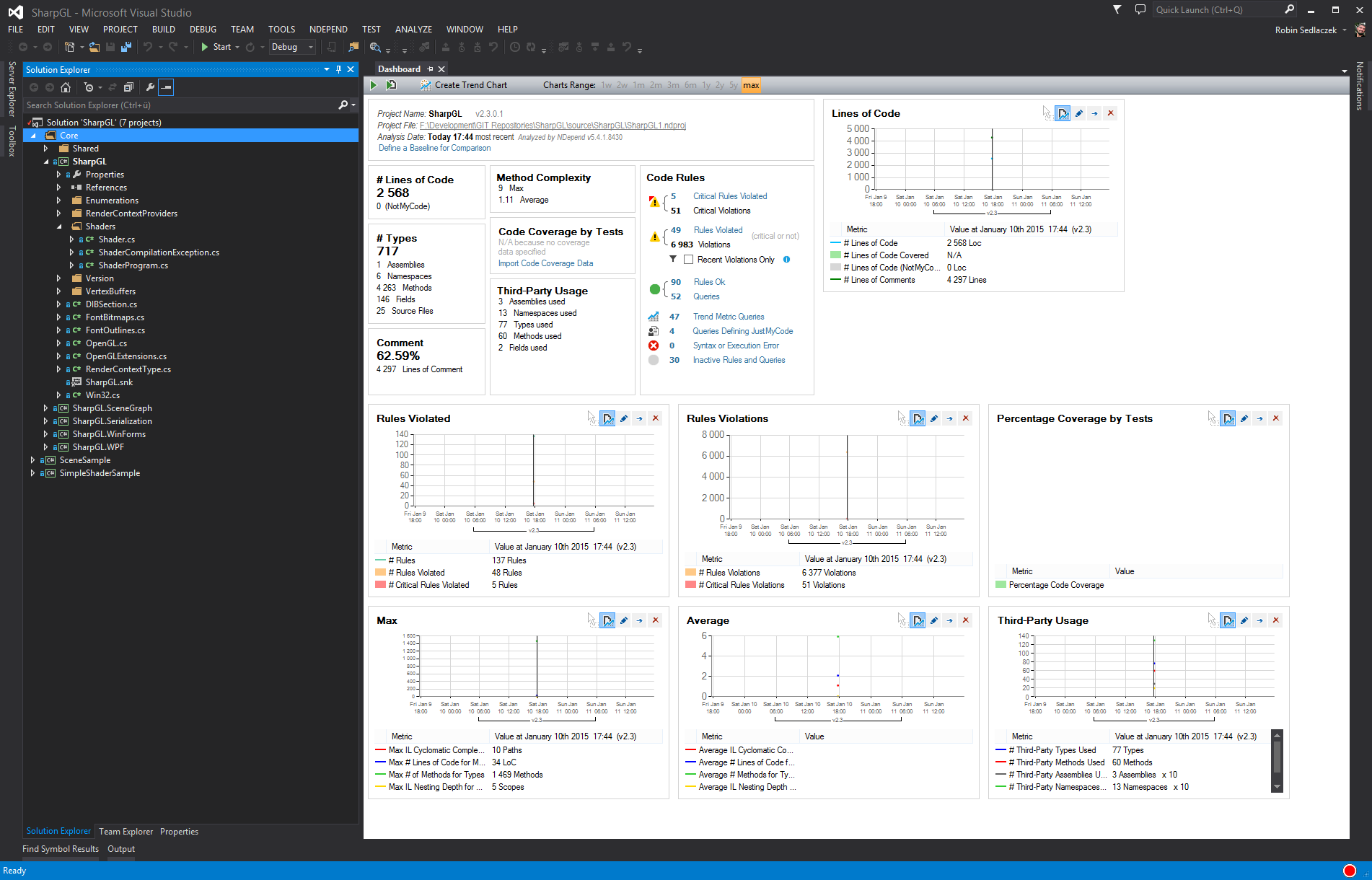Check Recent Violations Only checkbox
Image resolution: width=1372 pixels, height=880 pixels.
[x=688, y=260]
